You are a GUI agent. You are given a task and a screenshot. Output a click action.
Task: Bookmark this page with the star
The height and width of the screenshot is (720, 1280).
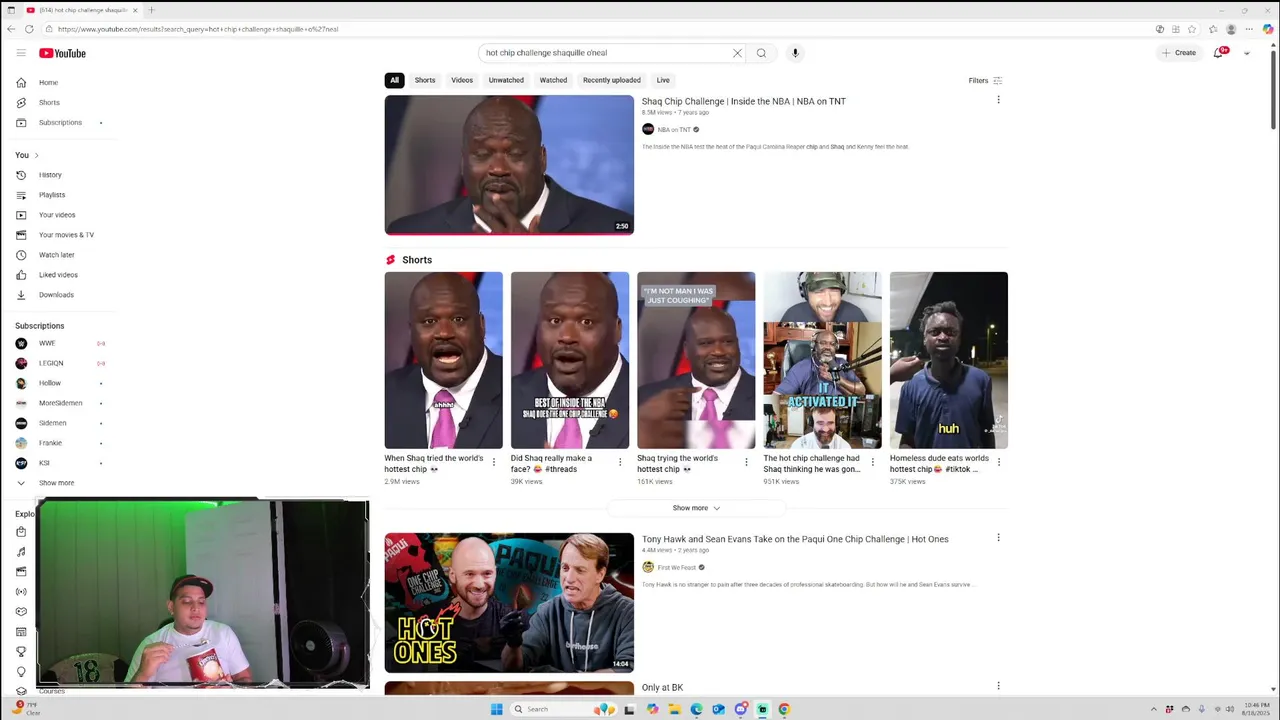point(1192,29)
